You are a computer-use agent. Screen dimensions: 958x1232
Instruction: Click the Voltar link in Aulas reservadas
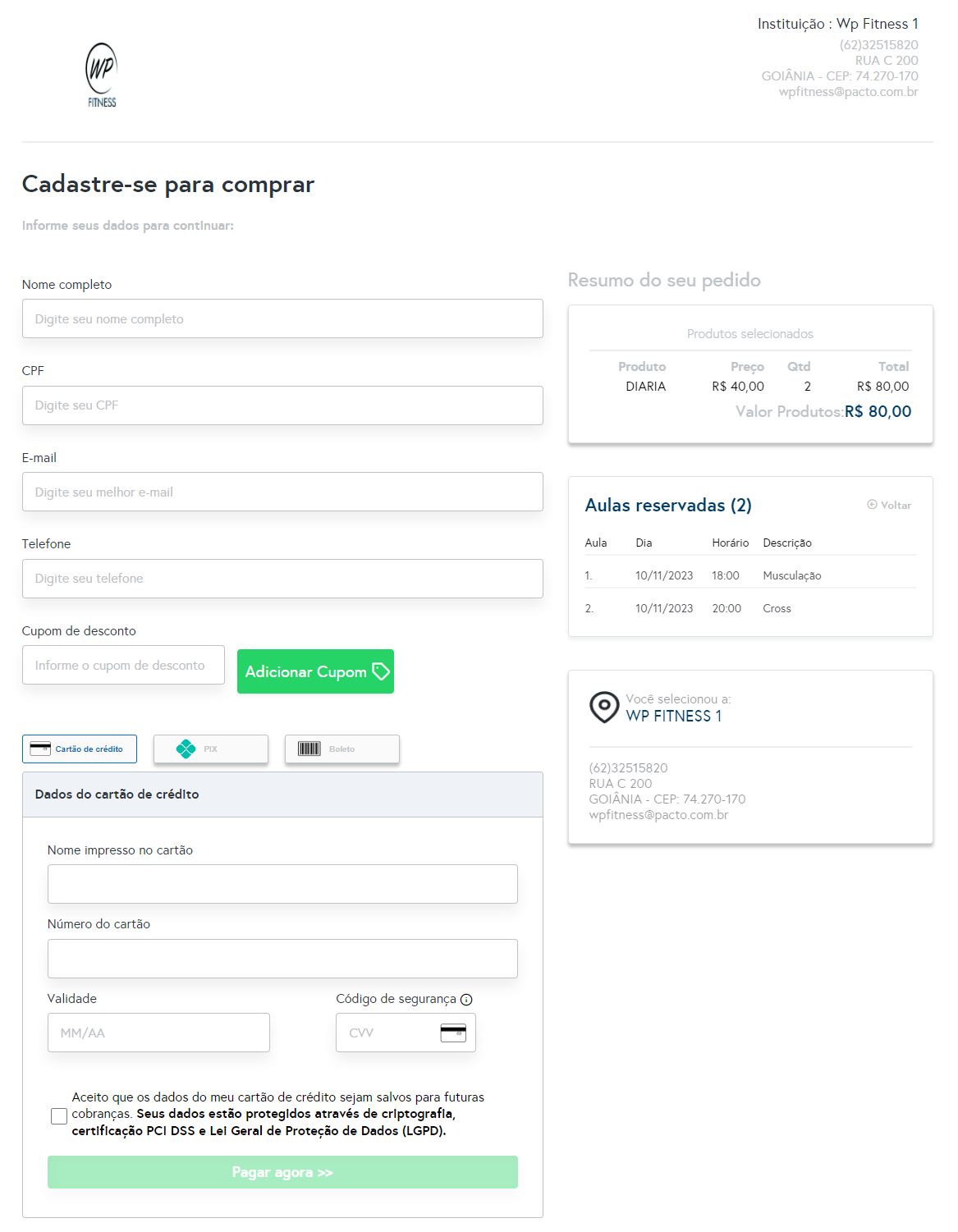(890, 505)
